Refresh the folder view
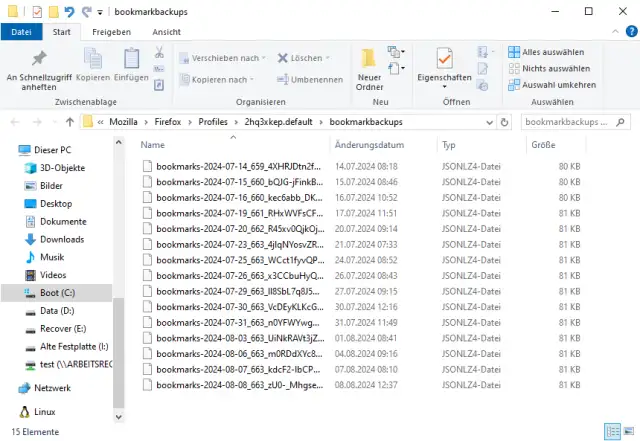The image size is (640, 441). (x=504, y=122)
